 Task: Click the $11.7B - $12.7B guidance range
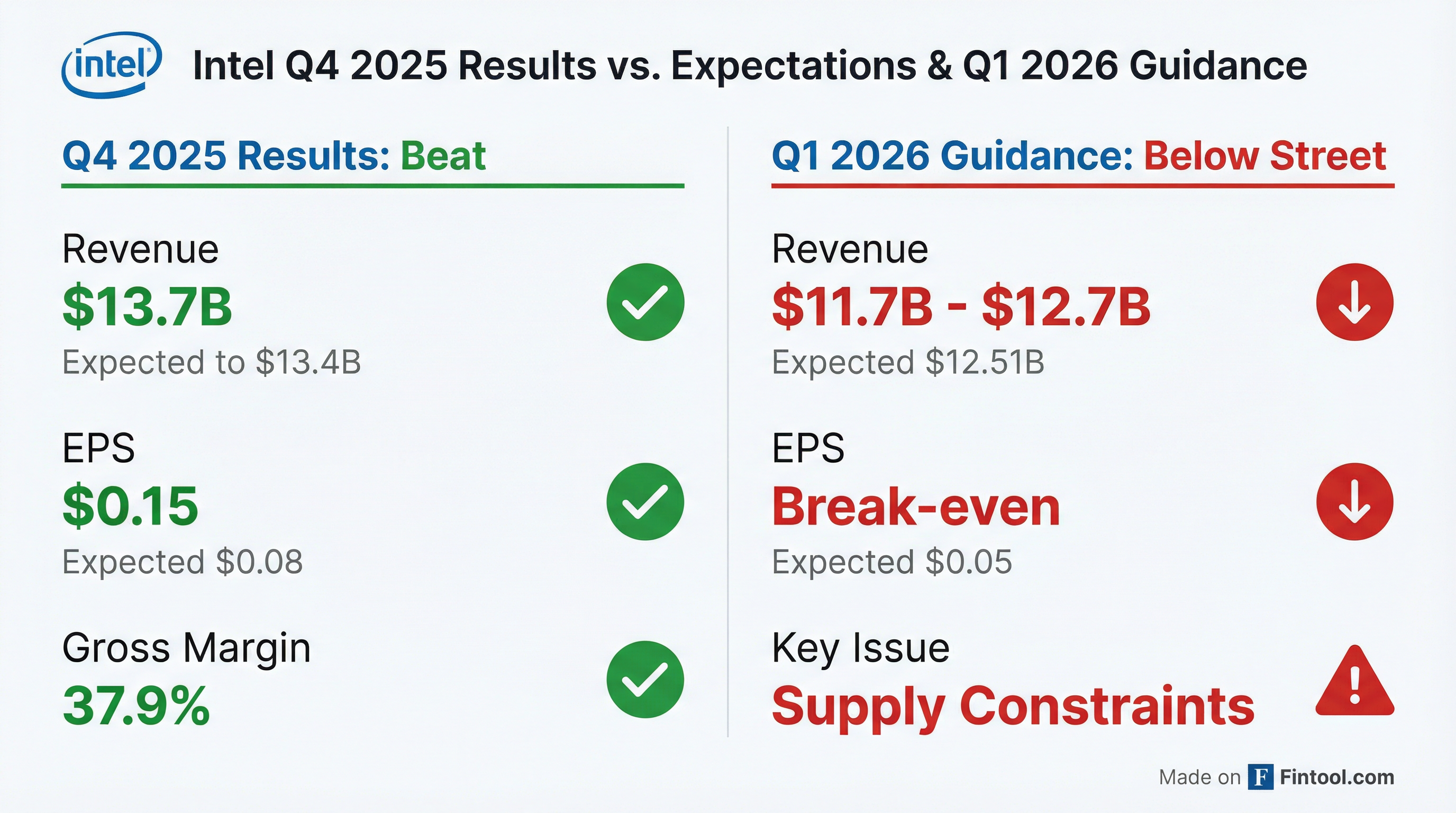click(961, 307)
